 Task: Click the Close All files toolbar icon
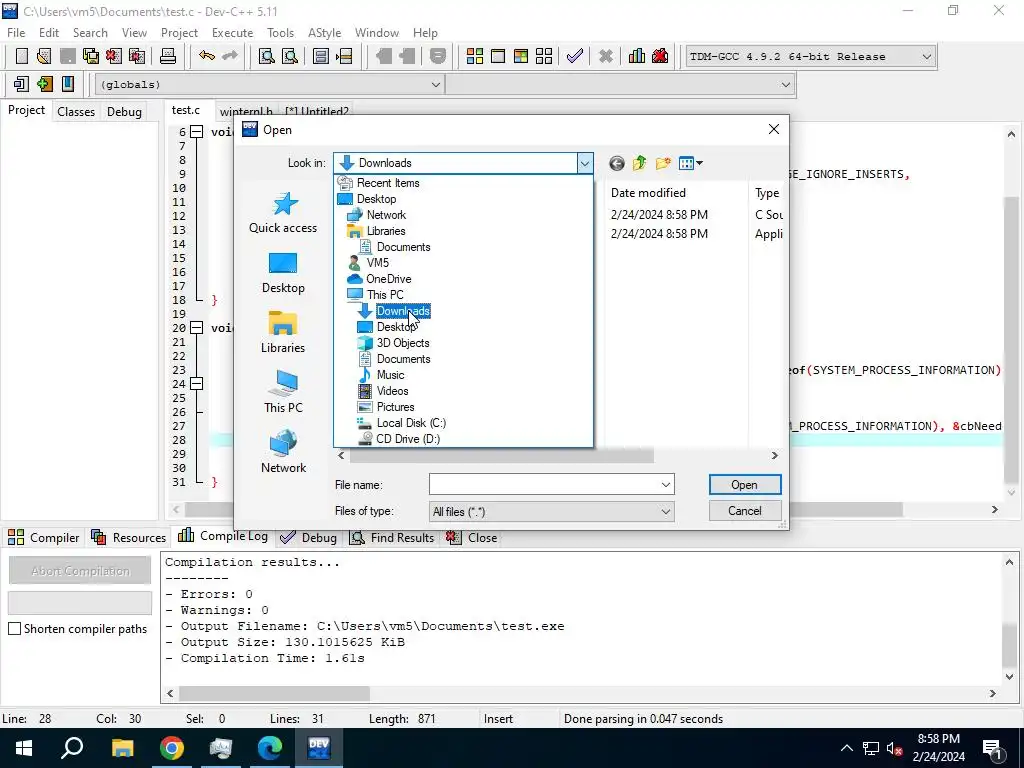pyautogui.click(x=137, y=56)
